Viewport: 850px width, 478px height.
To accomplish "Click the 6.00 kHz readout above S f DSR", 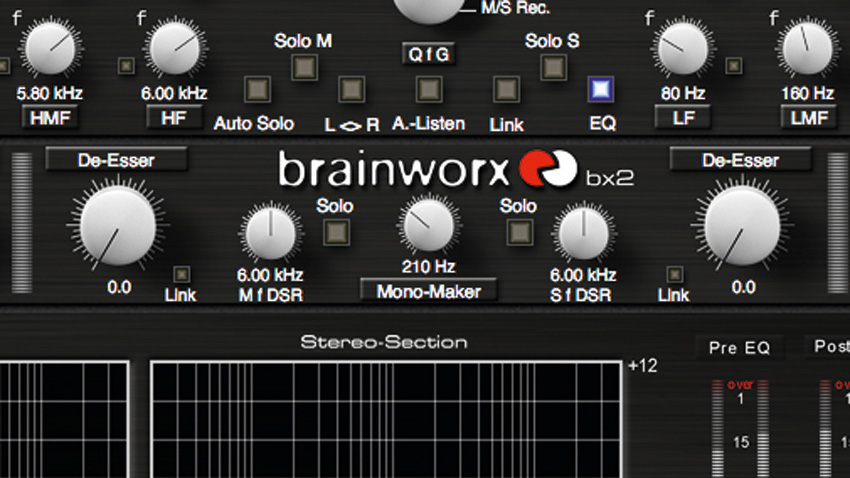I will [583, 275].
